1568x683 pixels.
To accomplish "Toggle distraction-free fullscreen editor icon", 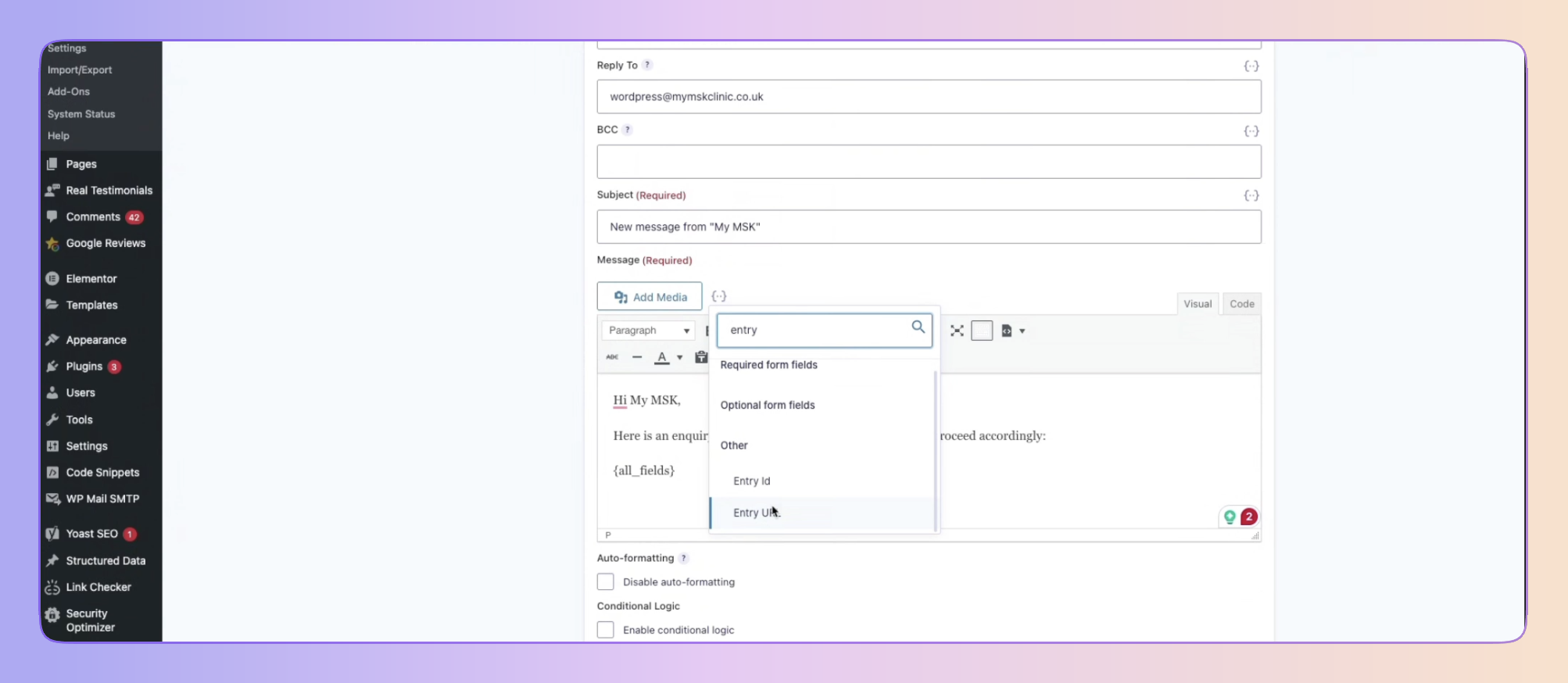I will [957, 331].
